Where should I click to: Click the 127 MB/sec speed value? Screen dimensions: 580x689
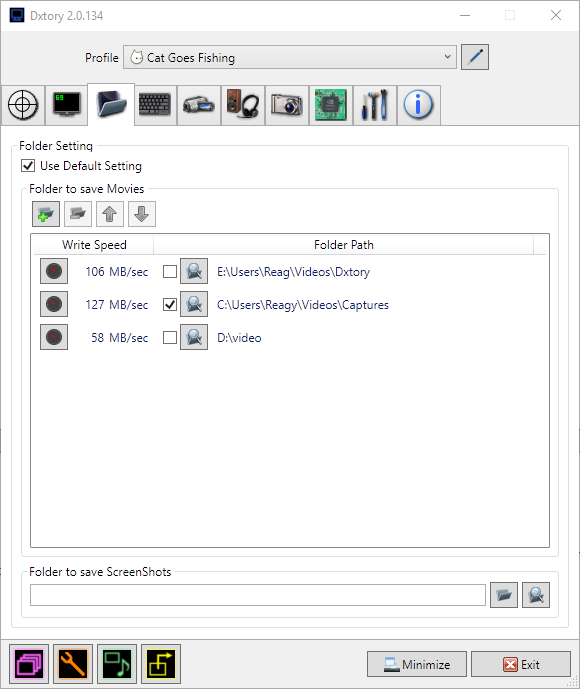[116, 305]
